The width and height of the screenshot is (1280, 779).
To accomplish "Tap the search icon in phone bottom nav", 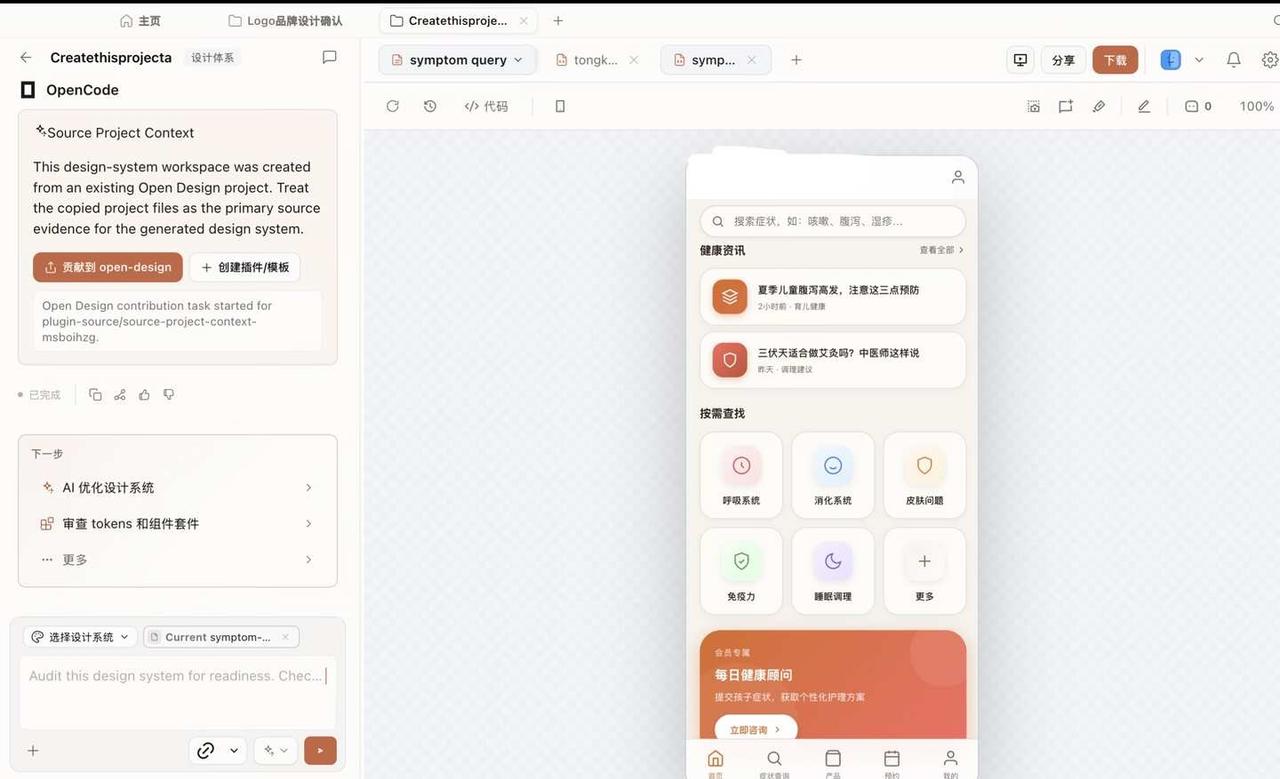I will pyautogui.click(x=774, y=759).
